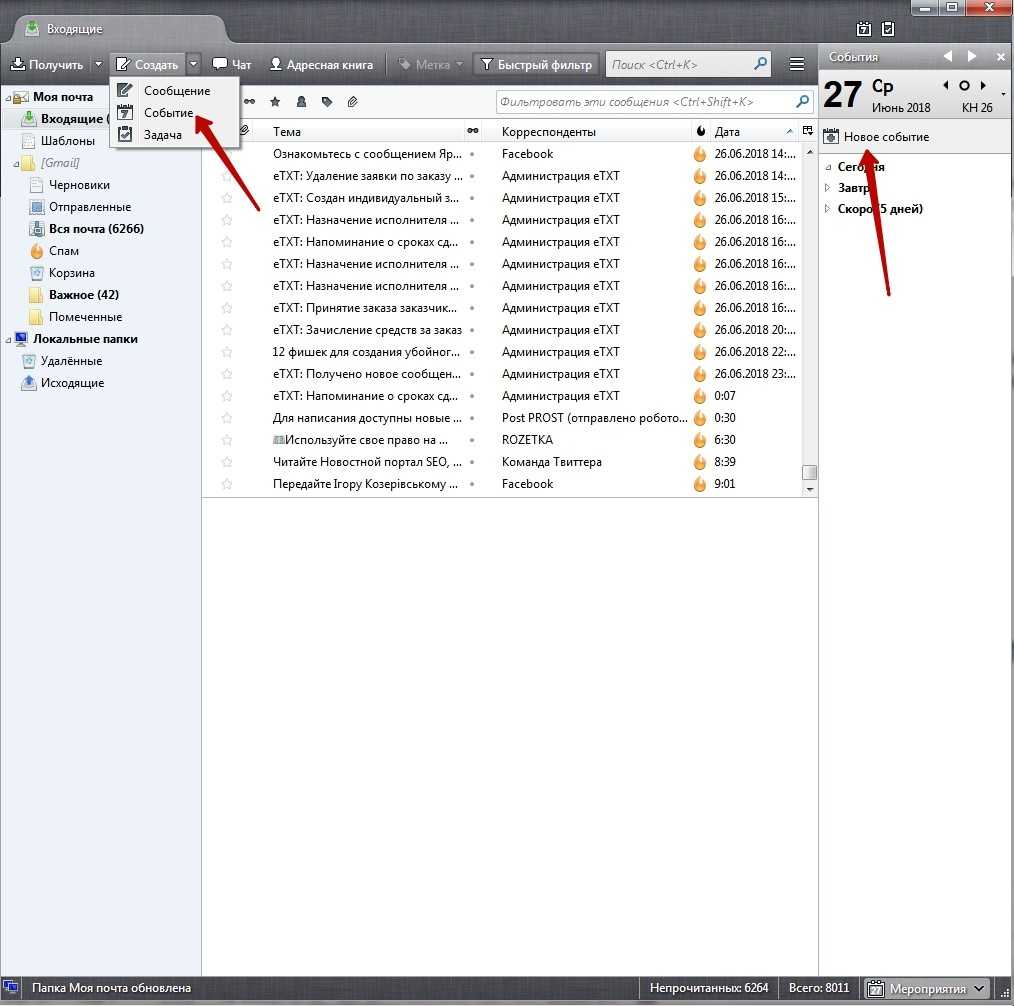Open Получить dropdown arrow
The width and height of the screenshot is (1014, 1006).
point(98,65)
